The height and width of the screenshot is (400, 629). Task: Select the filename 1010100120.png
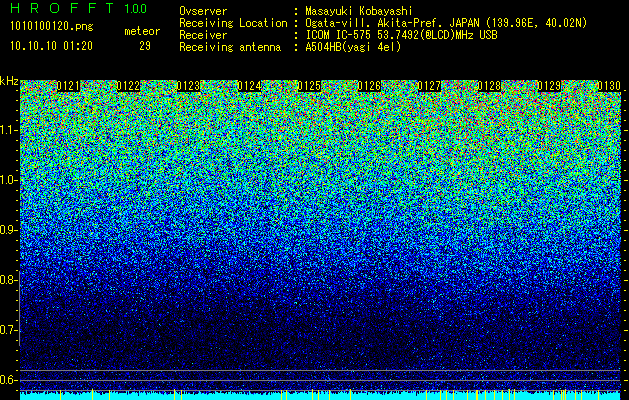(52, 26)
